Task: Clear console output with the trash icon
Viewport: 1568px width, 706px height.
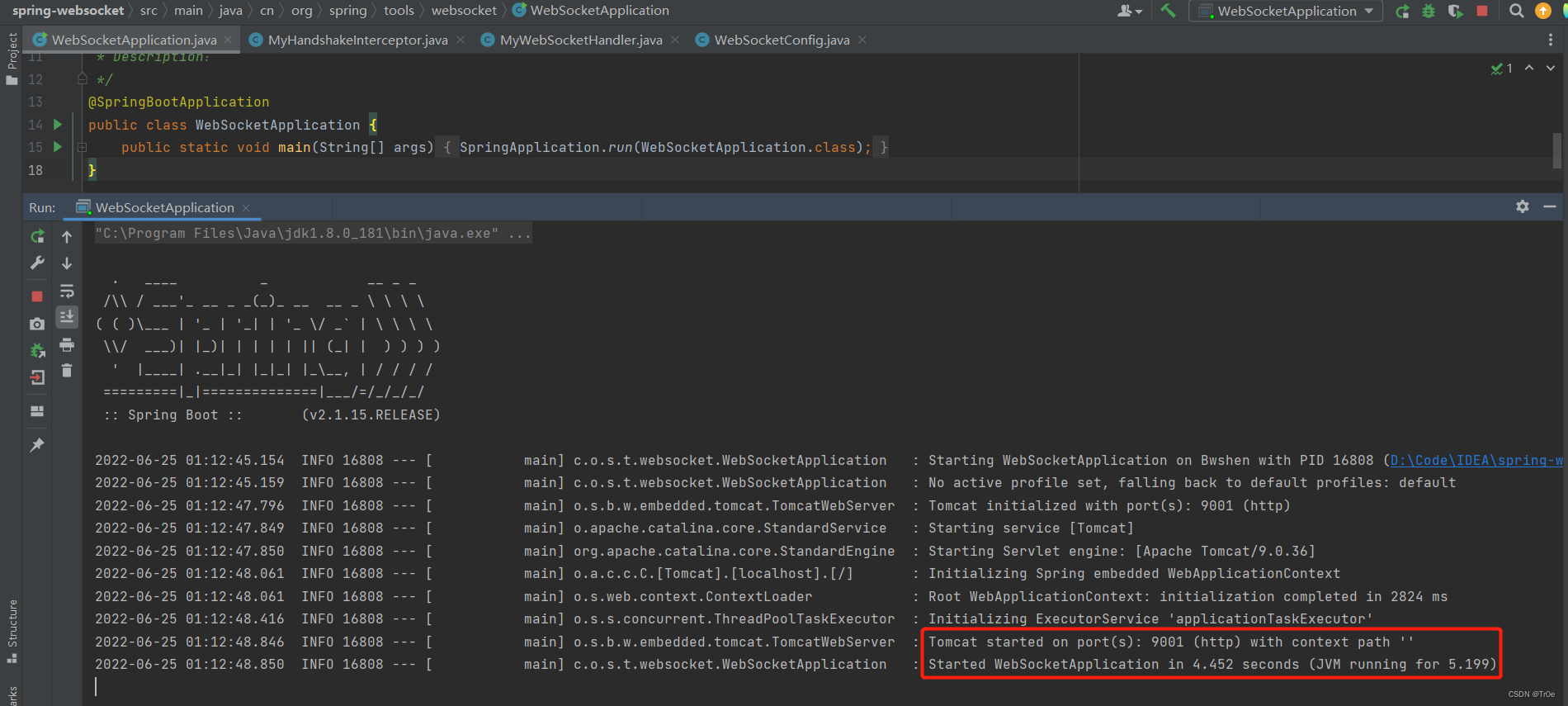Action: point(67,371)
